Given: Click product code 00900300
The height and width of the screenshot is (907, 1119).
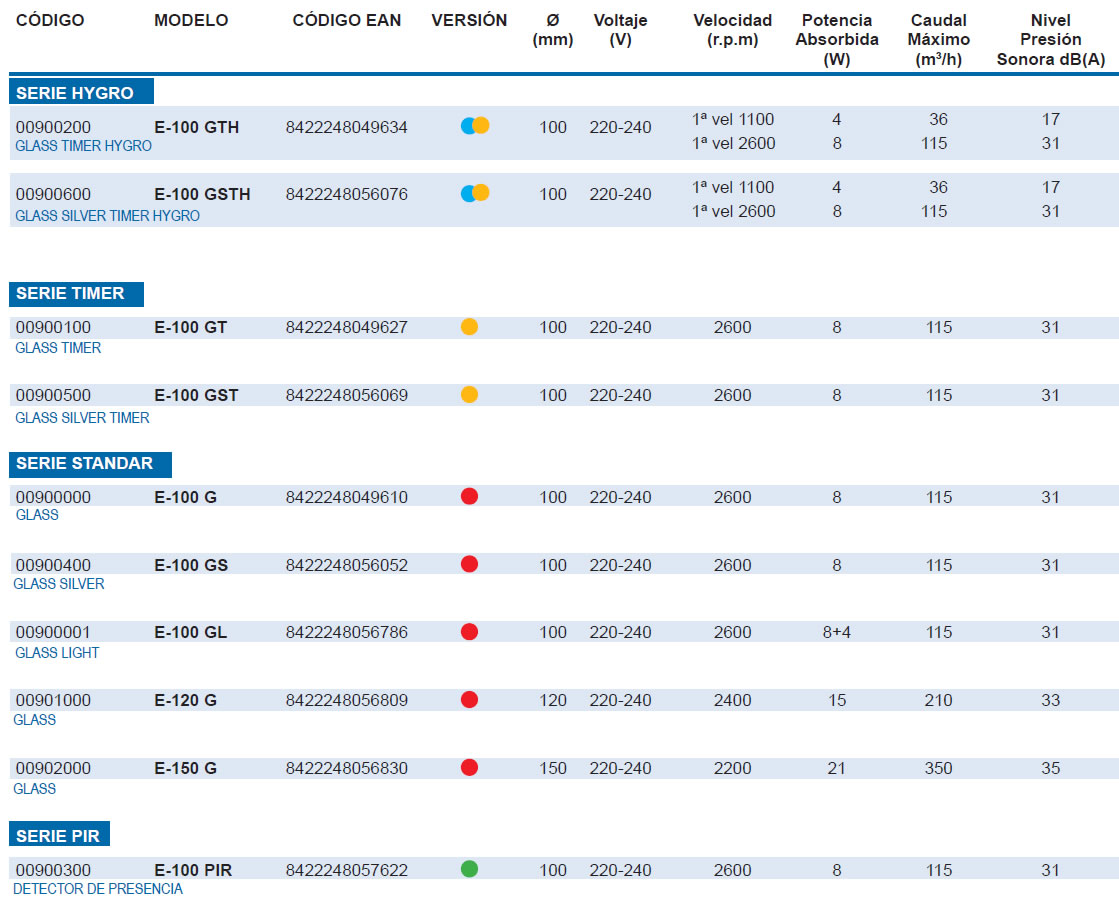Looking at the screenshot, I should [54, 870].
